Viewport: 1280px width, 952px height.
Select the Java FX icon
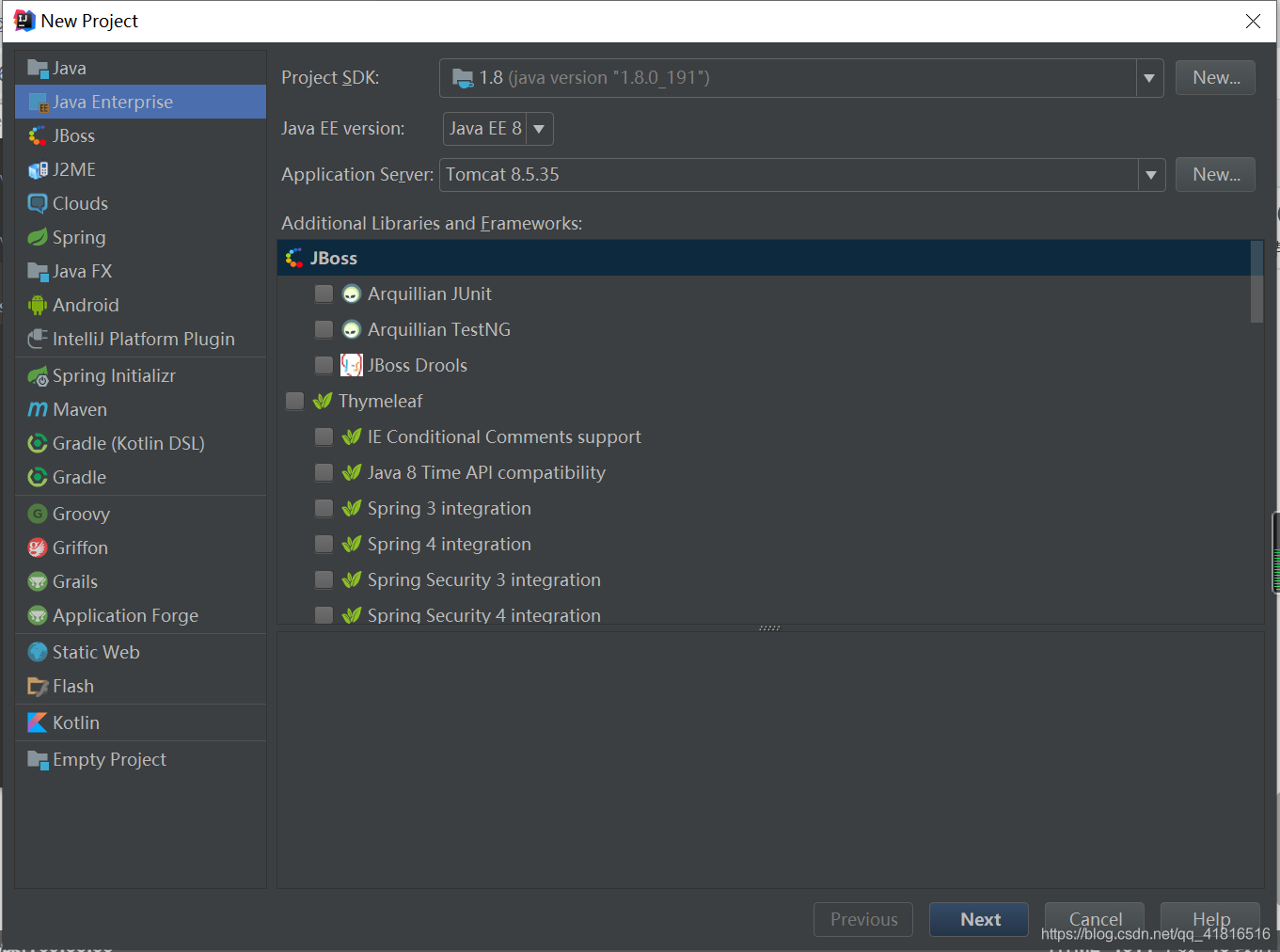pyautogui.click(x=38, y=271)
